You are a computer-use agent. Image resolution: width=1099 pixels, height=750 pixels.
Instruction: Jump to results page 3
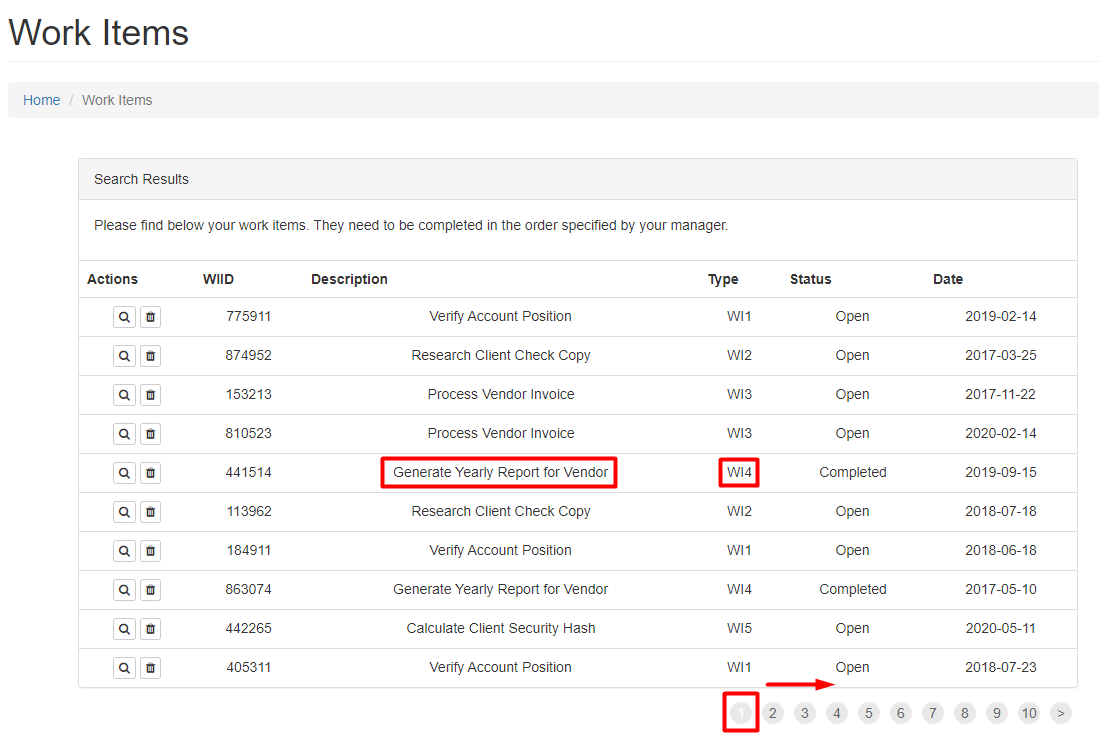pyautogui.click(x=805, y=714)
